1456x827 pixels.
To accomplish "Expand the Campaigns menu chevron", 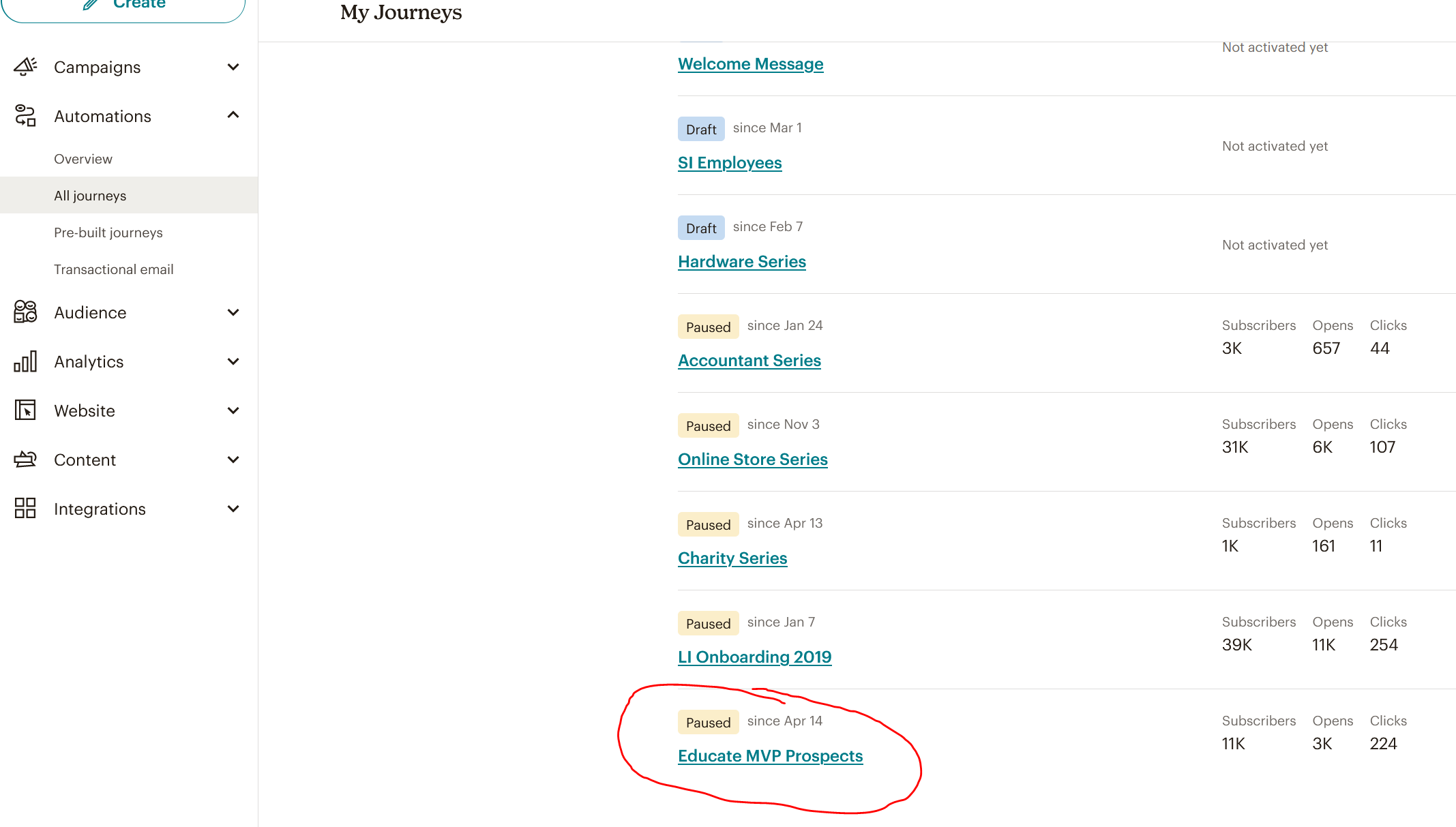I will 233,67.
